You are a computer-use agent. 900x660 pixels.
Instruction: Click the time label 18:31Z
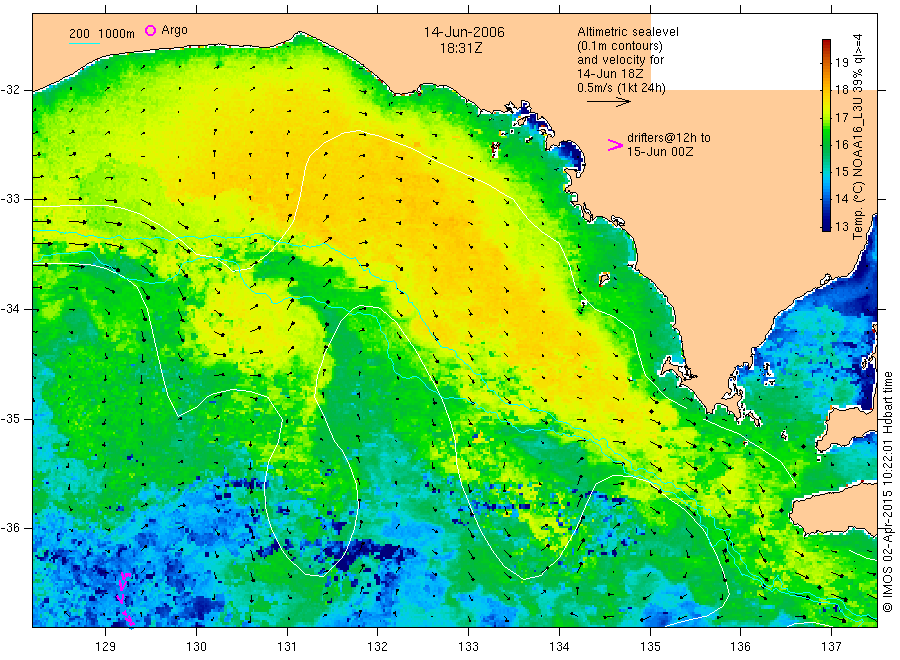(x=460, y=48)
